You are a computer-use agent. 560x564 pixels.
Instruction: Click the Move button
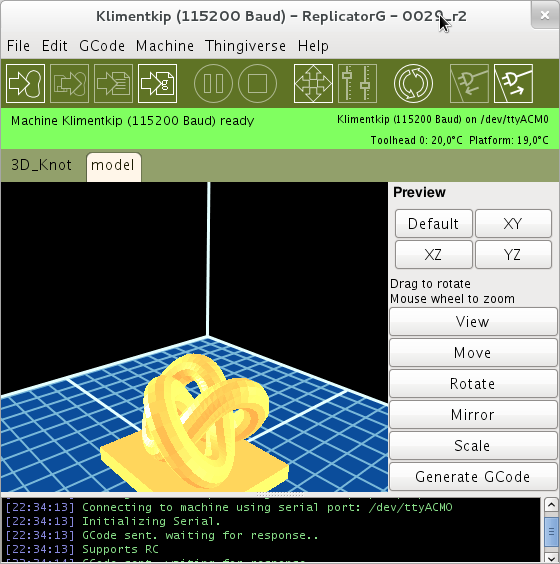[x=473, y=352]
